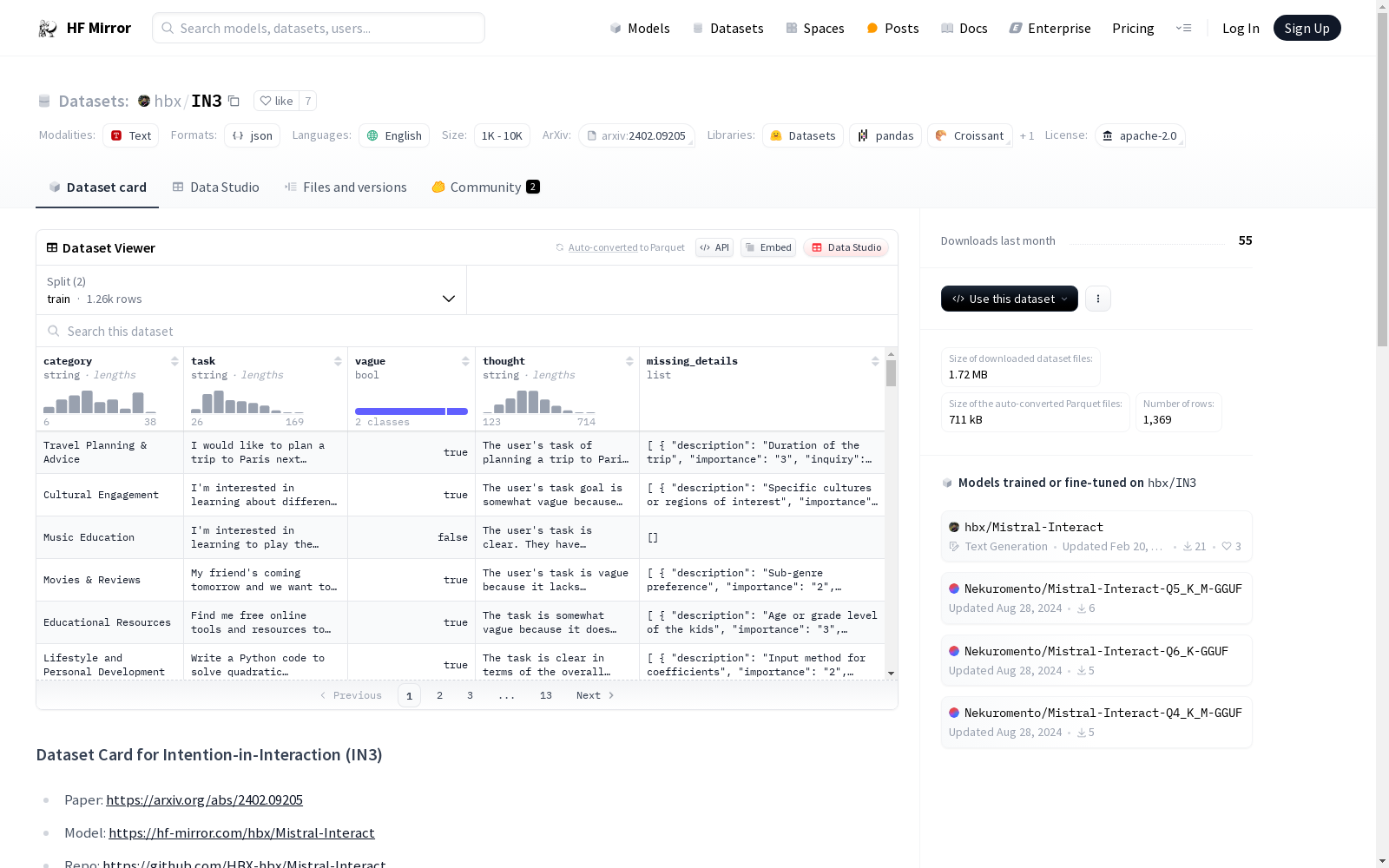Go to the Pricing page

[1133, 28]
